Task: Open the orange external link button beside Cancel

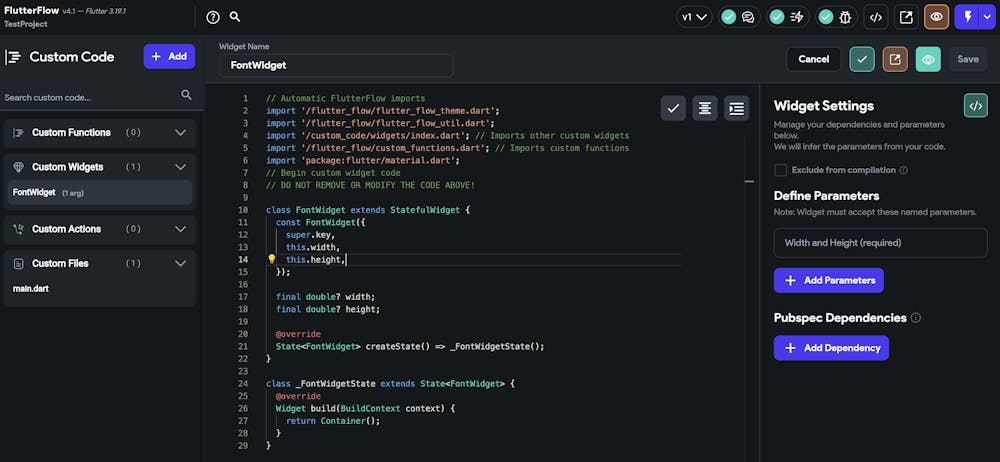Action: (895, 59)
